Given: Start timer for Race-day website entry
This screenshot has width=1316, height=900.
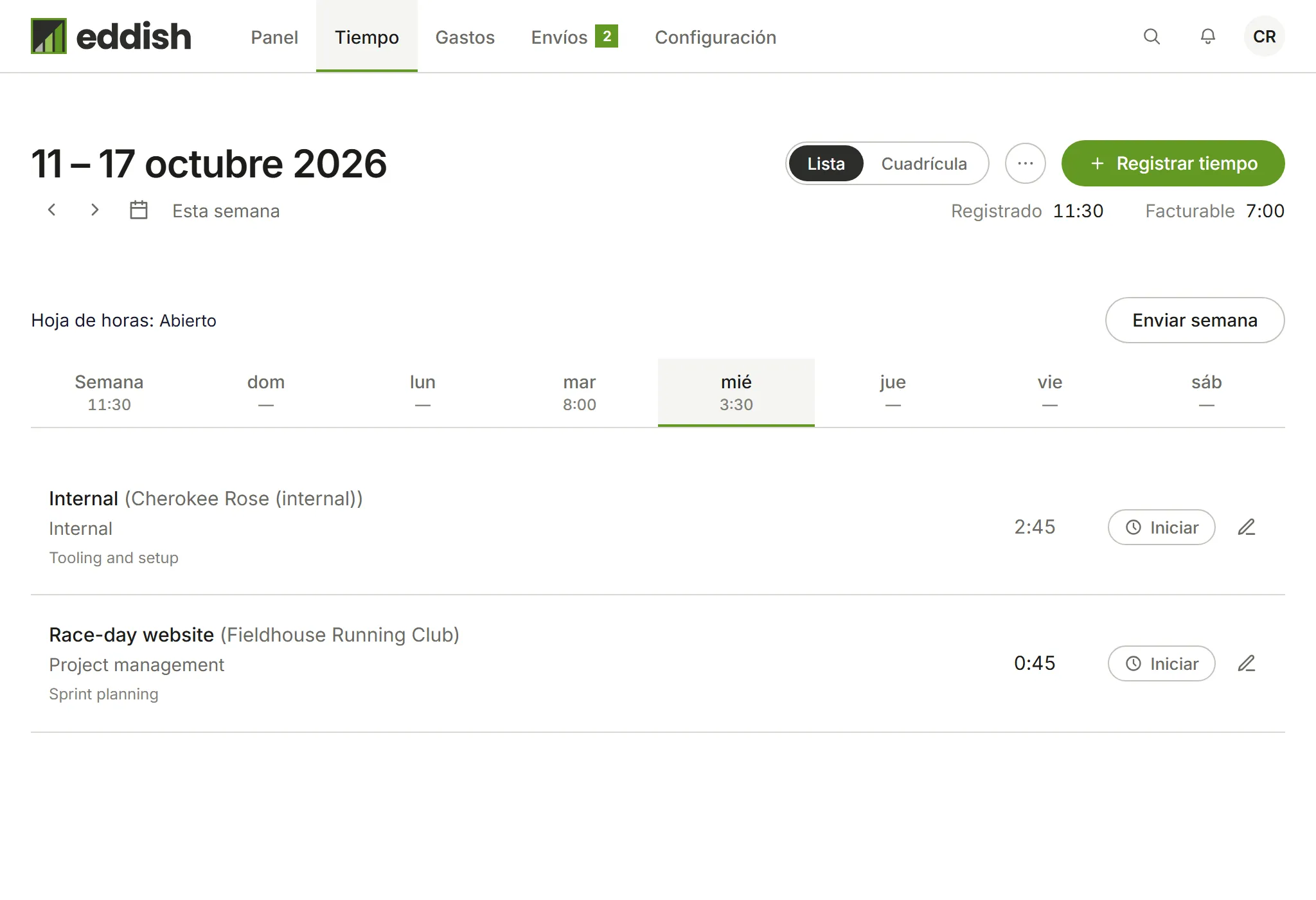Looking at the screenshot, I should [1161, 663].
